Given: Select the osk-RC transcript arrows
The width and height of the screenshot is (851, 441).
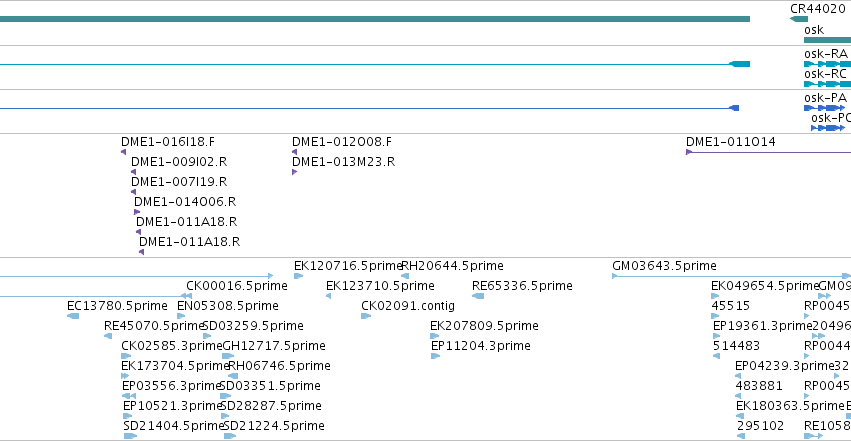Looking at the screenshot, I should click(x=827, y=84).
